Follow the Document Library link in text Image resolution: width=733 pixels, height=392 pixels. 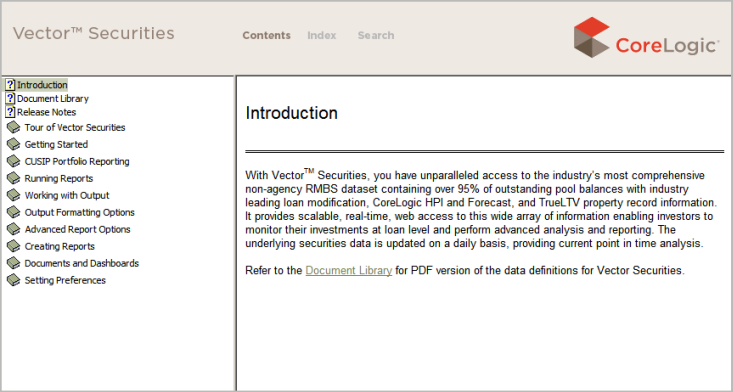click(349, 271)
